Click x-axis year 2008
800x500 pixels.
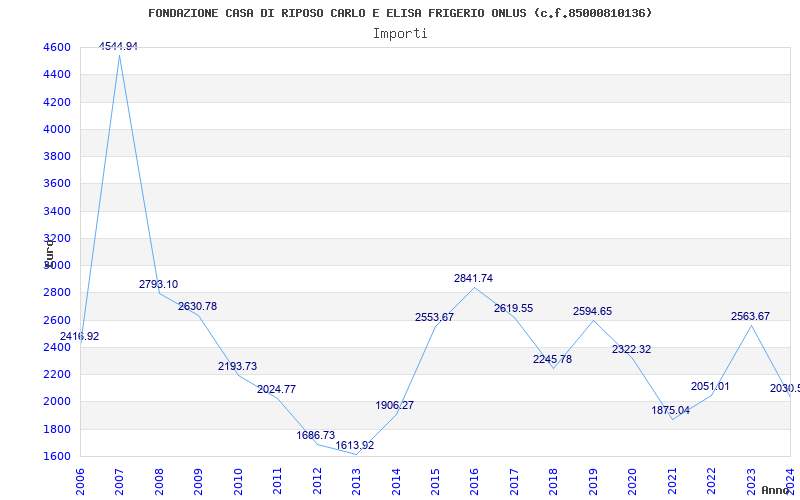[x=159, y=482]
